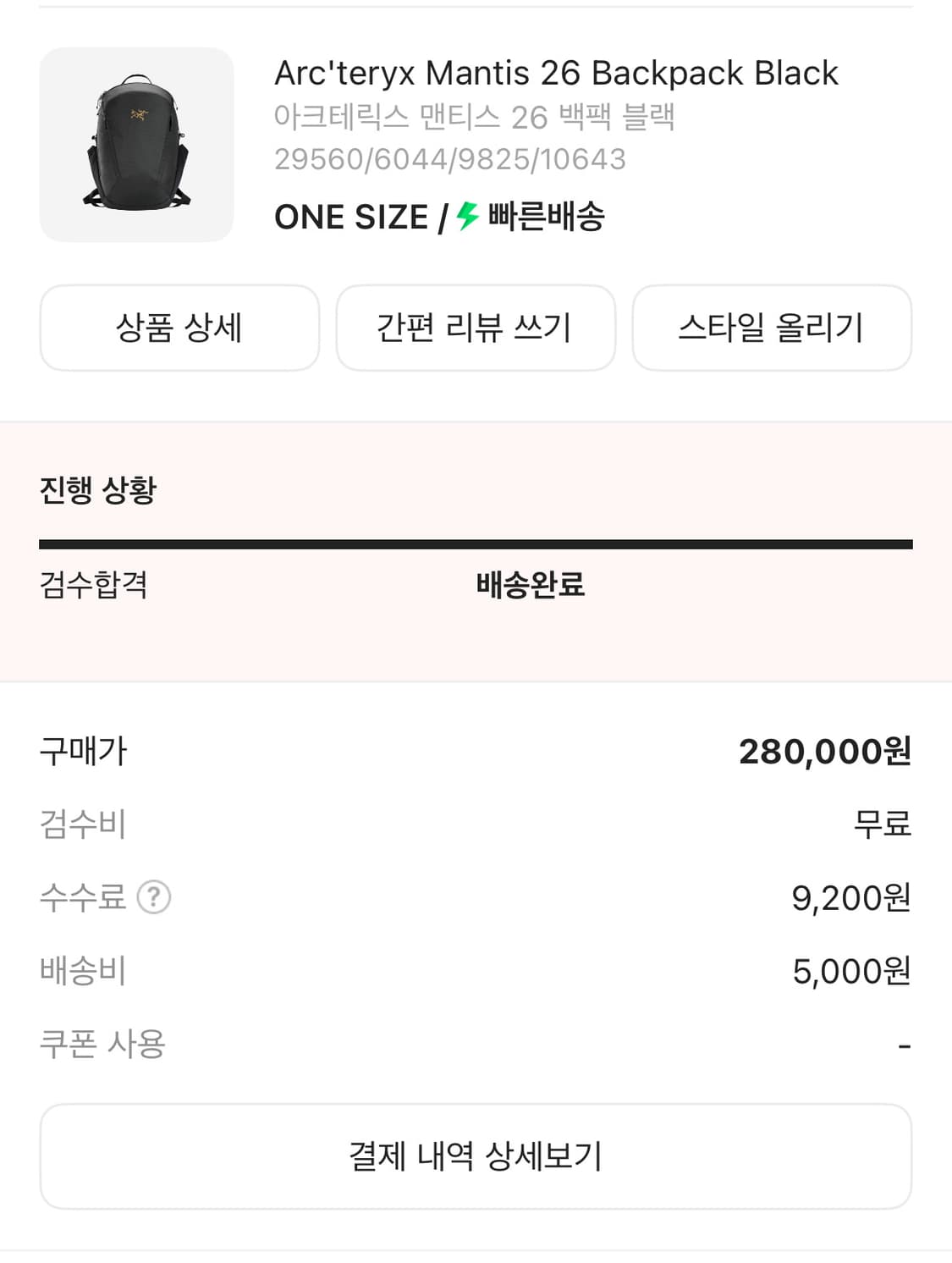Click the 빠른배송 label
The height and width of the screenshot is (1263, 952).
547,217
